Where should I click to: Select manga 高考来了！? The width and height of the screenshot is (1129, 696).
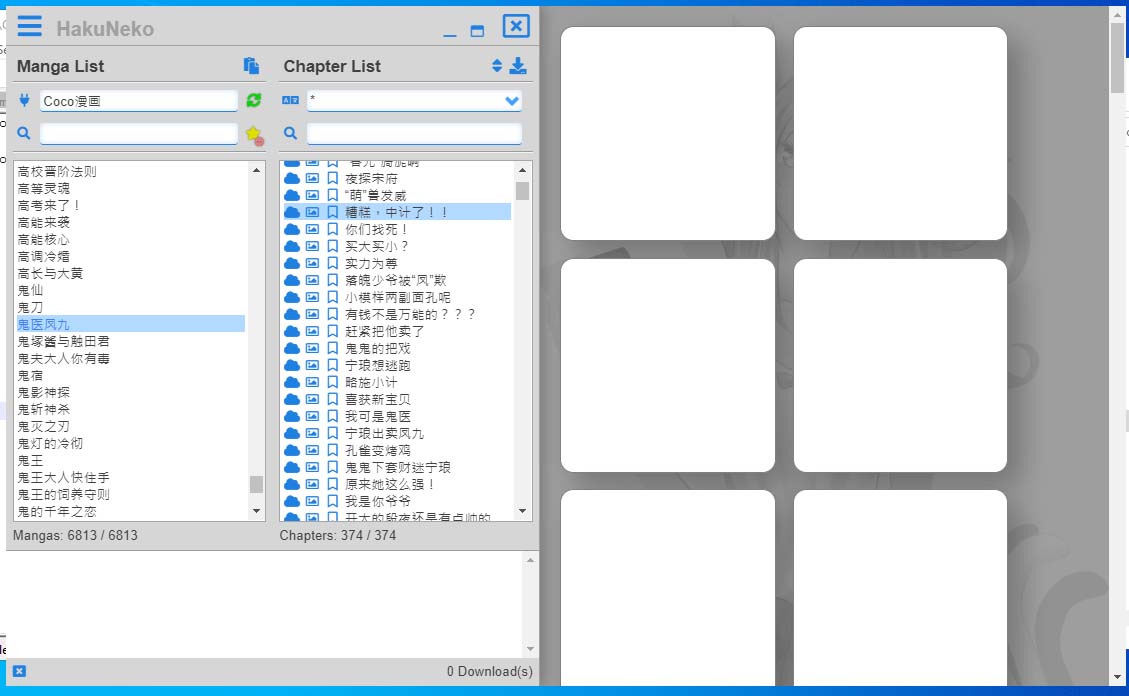pyautogui.click(x=49, y=205)
